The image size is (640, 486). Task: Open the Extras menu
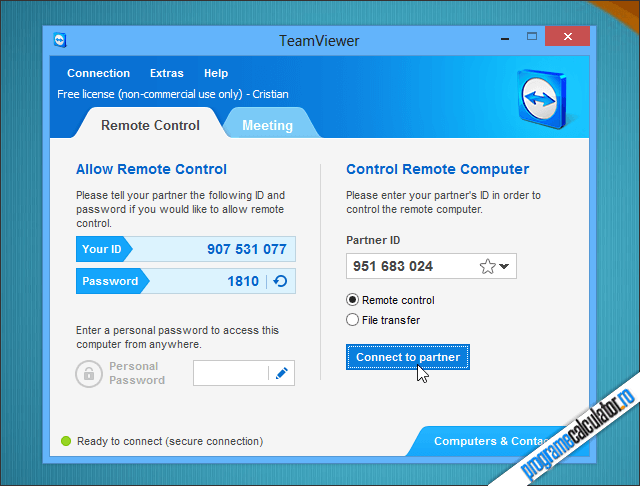167,73
